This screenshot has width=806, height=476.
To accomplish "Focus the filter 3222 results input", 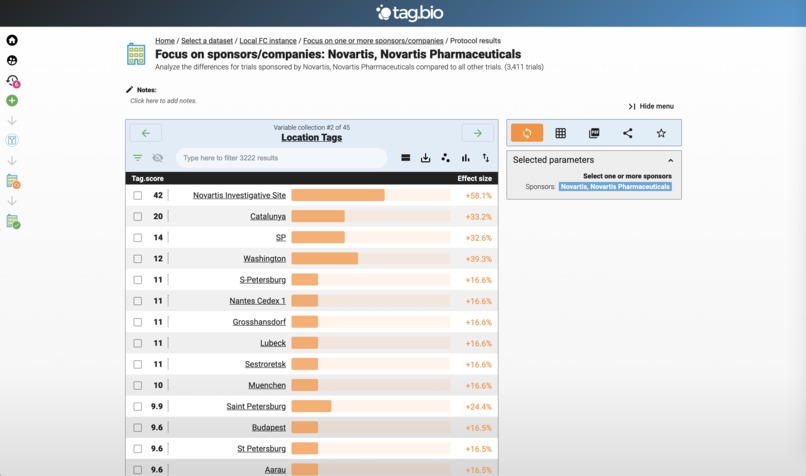I will pos(282,158).
